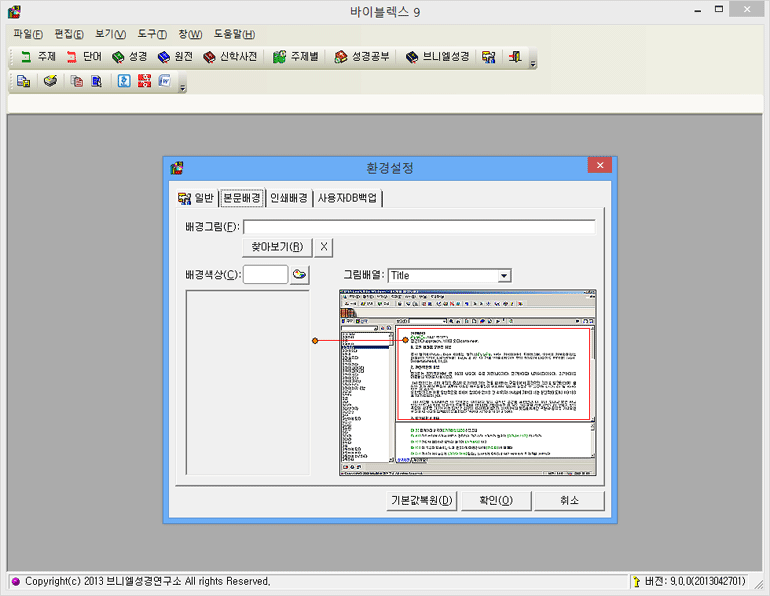Click the 주제 toolbar icon
770x596 pixels.
[38, 57]
